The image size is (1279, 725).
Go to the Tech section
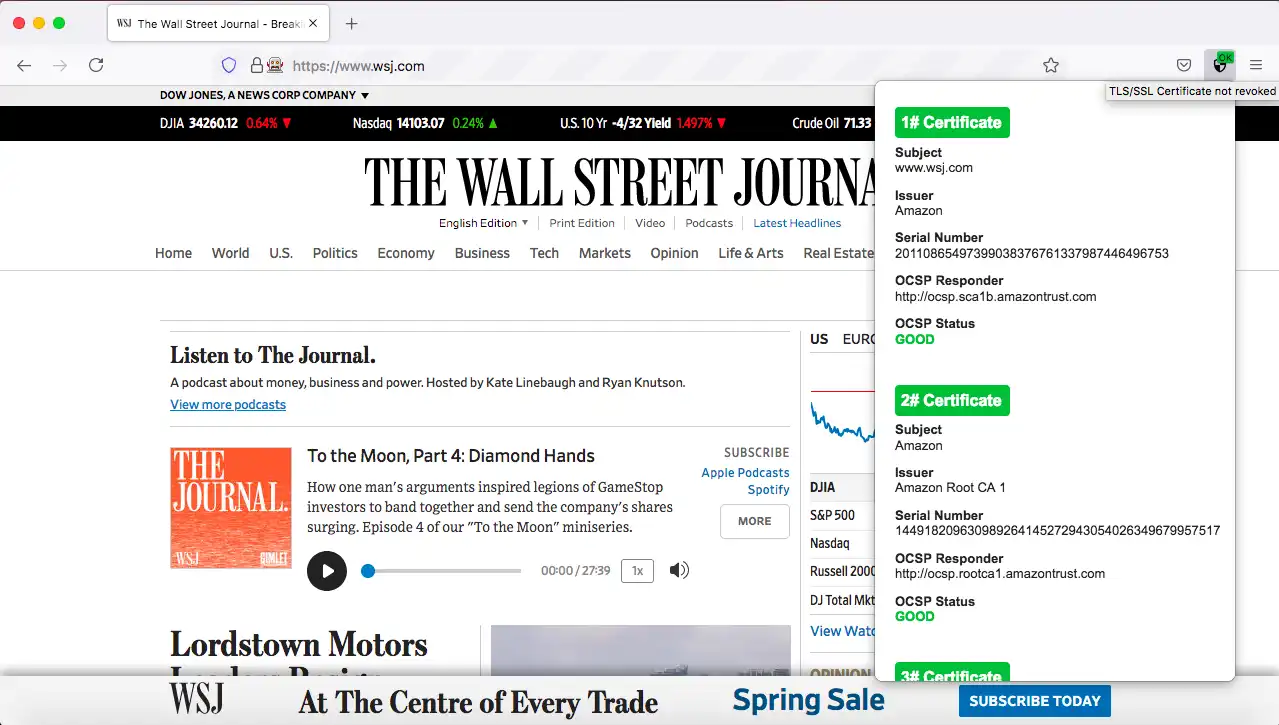[544, 253]
